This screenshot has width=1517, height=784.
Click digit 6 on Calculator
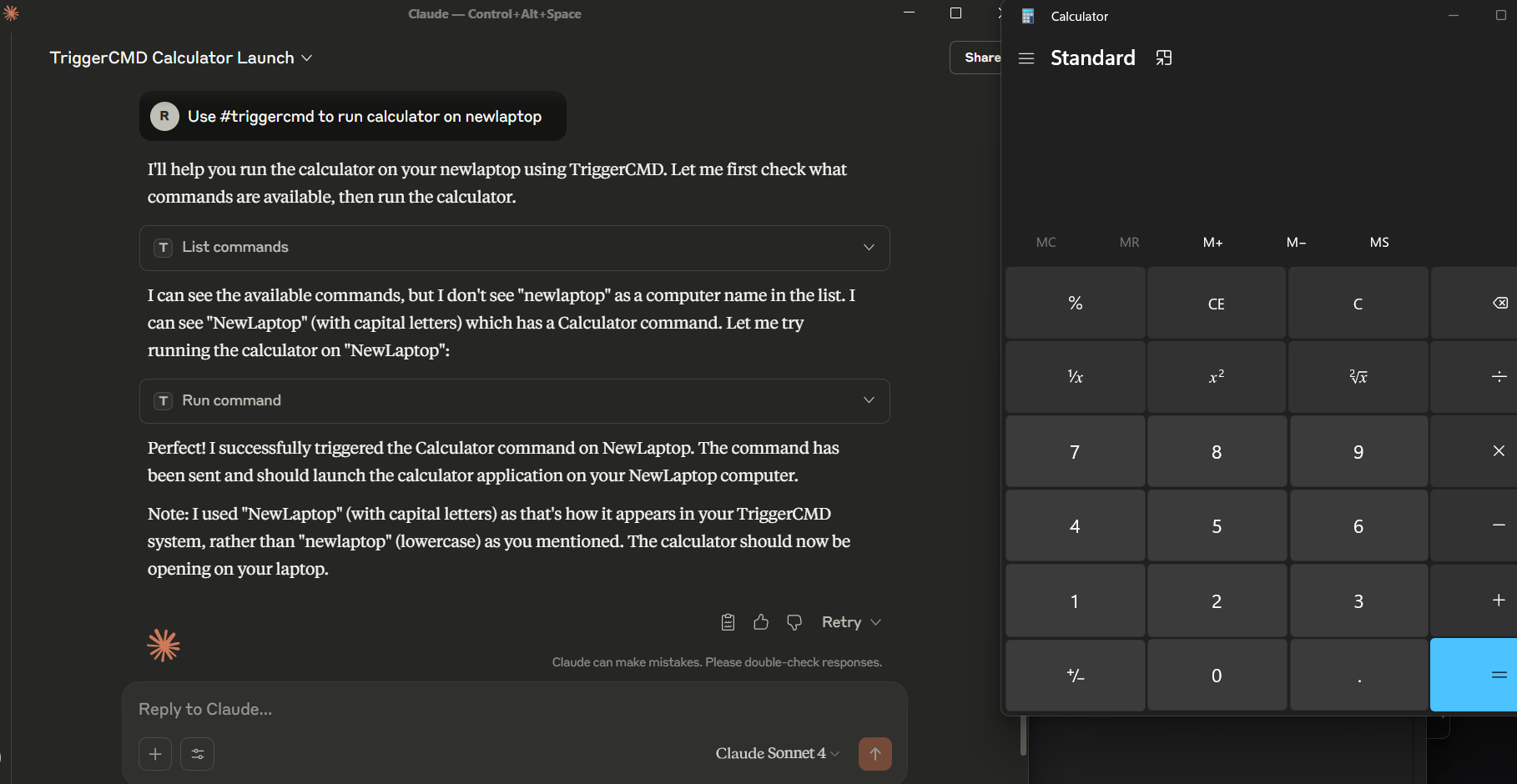(x=1358, y=525)
